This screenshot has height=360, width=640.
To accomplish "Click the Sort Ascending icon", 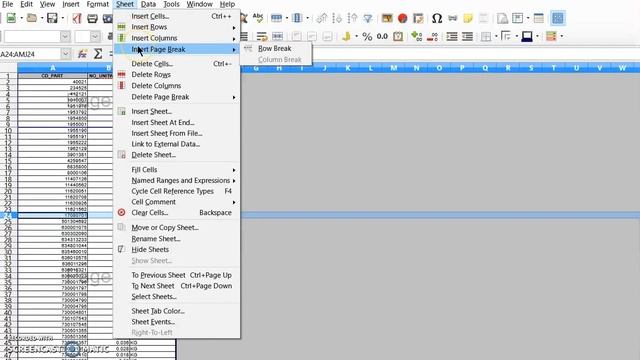I will click(337, 18).
